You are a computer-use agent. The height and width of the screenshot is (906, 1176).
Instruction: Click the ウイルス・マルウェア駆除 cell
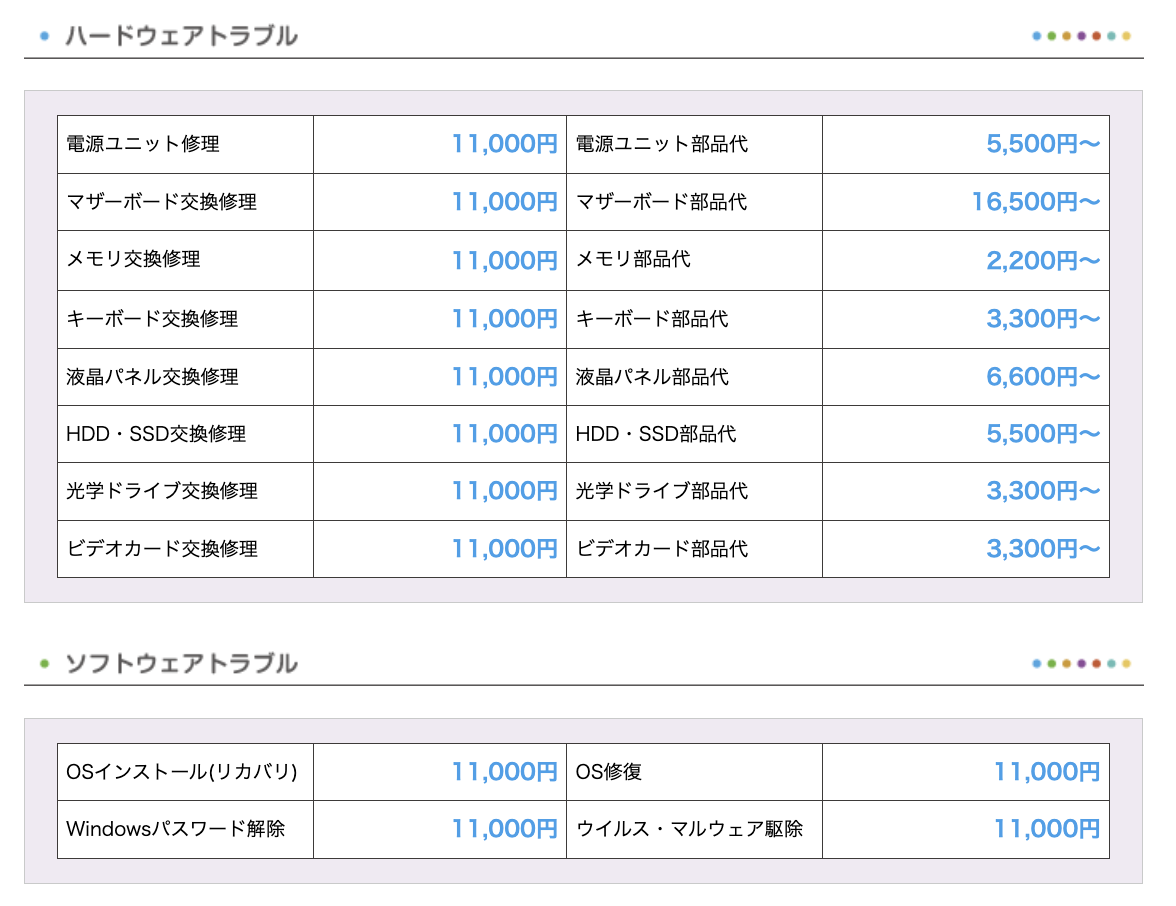coord(690,829)
